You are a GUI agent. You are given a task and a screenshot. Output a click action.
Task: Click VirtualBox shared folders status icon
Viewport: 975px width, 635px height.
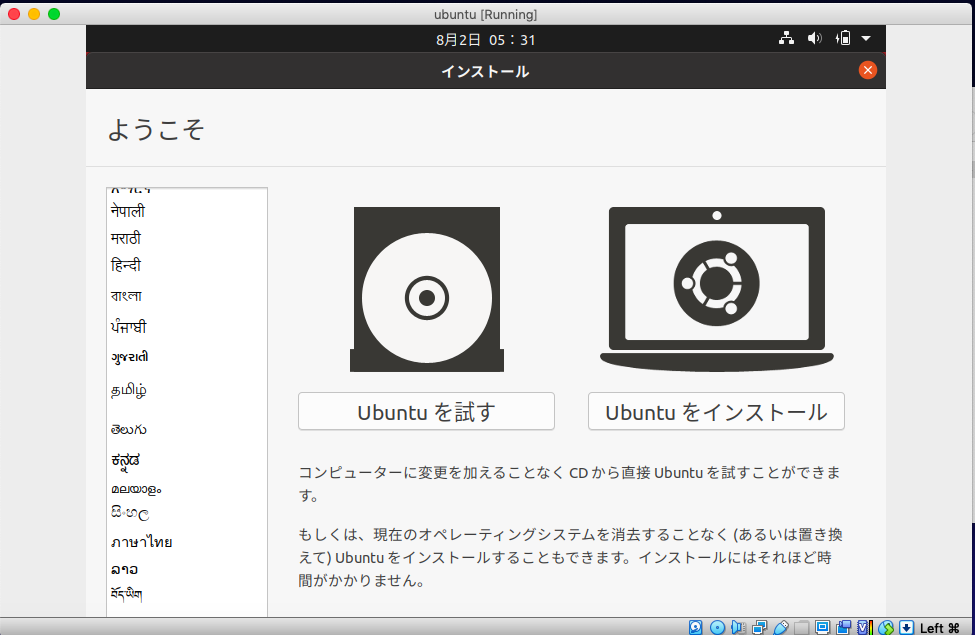[x=802, y=628]
